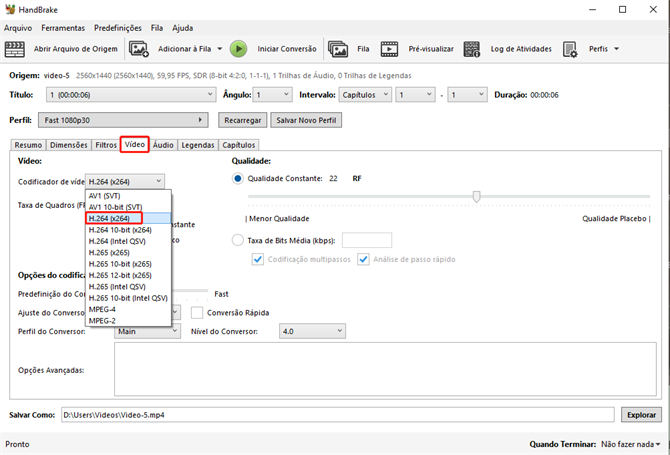Screen dimensions: 670x455
Task: Open the Quando Terminar dropdown
Action: (x=630, y=443)
